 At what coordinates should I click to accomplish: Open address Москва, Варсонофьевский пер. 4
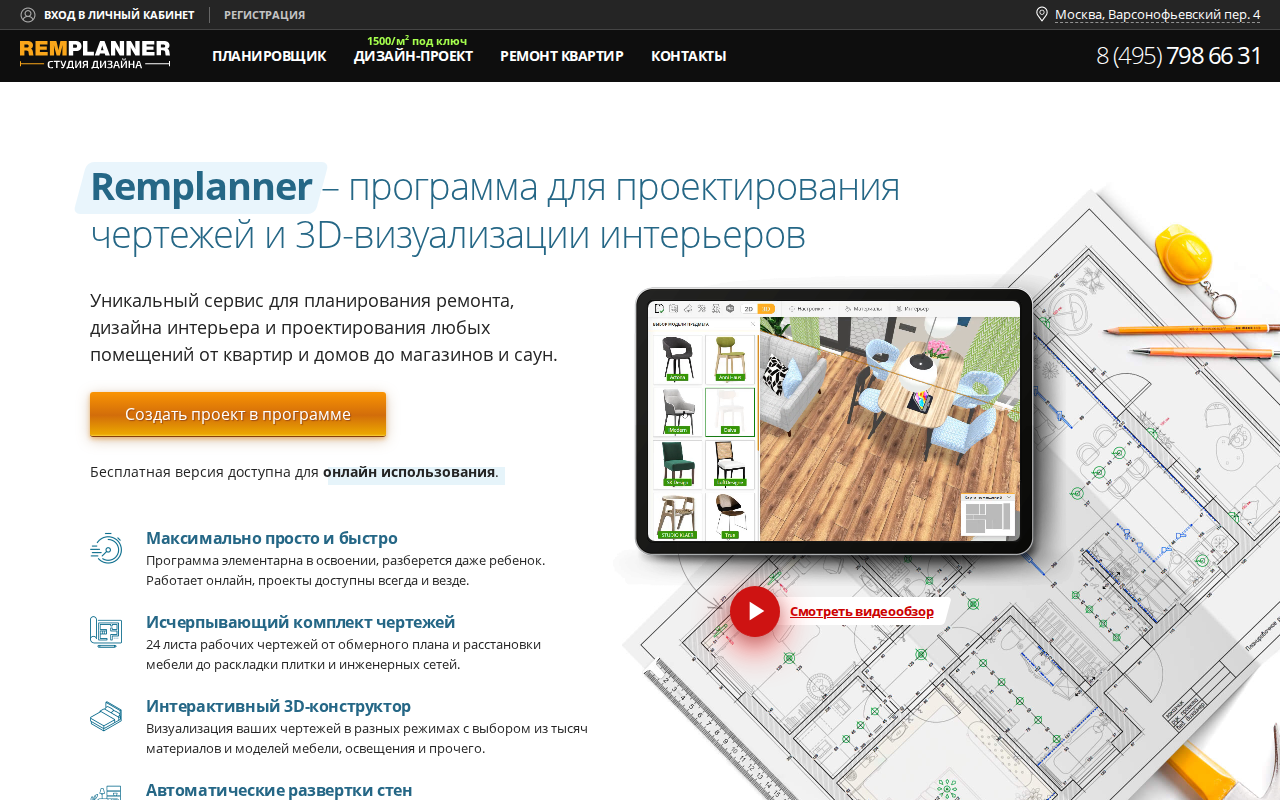tap(1158, 15)
